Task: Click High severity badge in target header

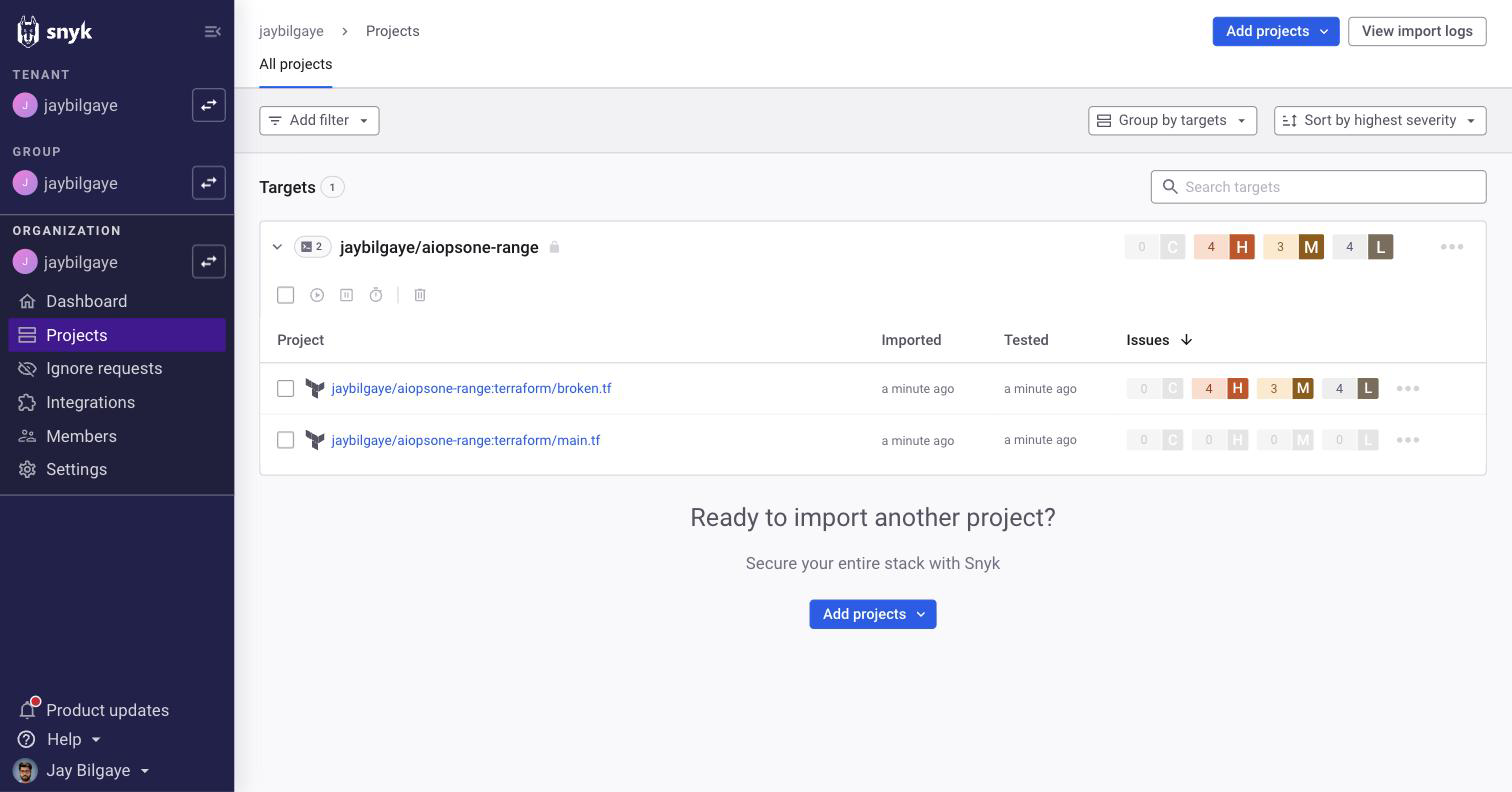Action: coord(1224,247)
